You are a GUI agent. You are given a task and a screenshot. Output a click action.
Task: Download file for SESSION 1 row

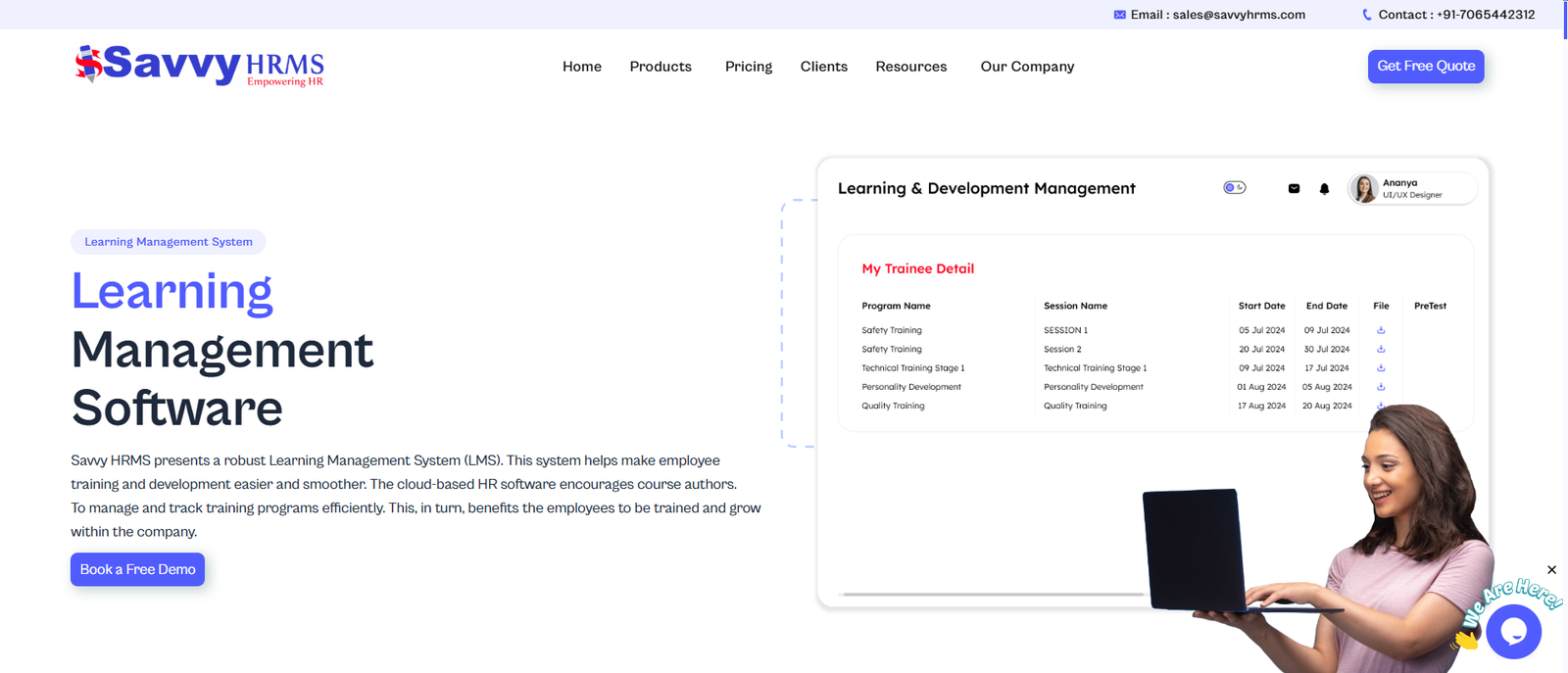(x=1381, y=330)
